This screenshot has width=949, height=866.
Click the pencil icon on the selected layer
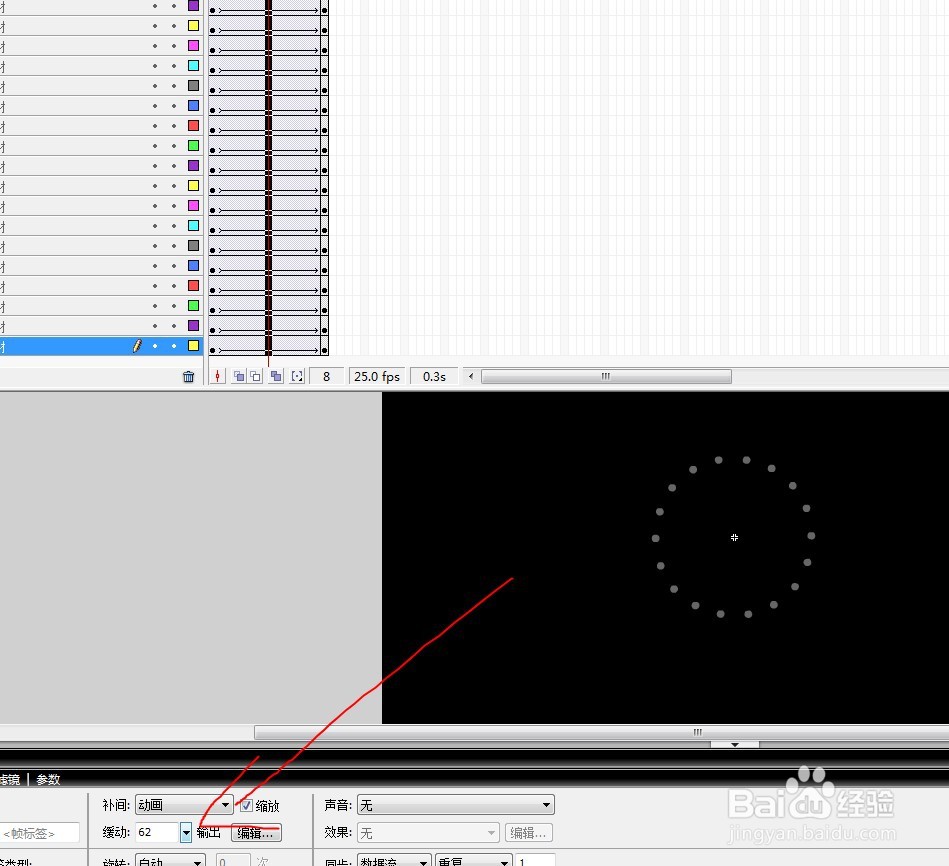(137, 346)
